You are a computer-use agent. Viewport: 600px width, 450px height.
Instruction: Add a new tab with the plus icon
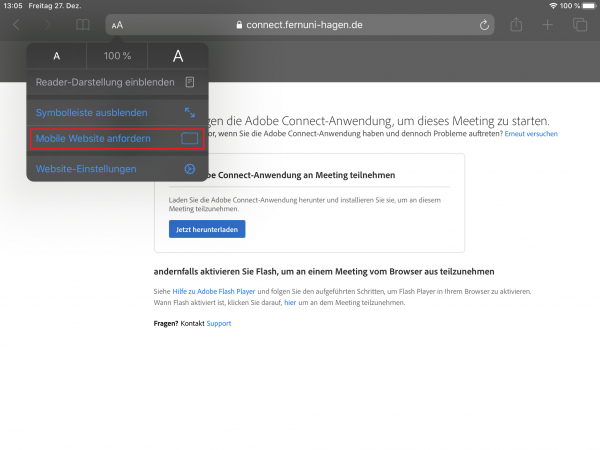pos(547,24)
